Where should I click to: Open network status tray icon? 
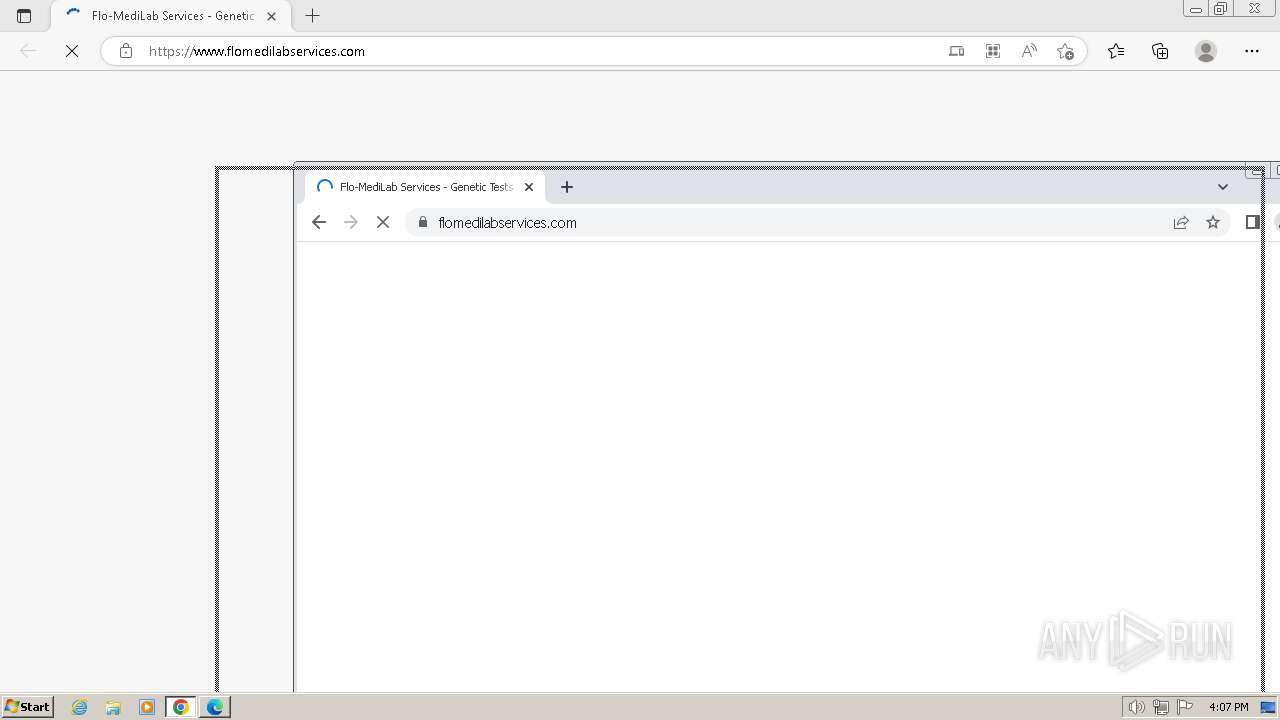1160,707
